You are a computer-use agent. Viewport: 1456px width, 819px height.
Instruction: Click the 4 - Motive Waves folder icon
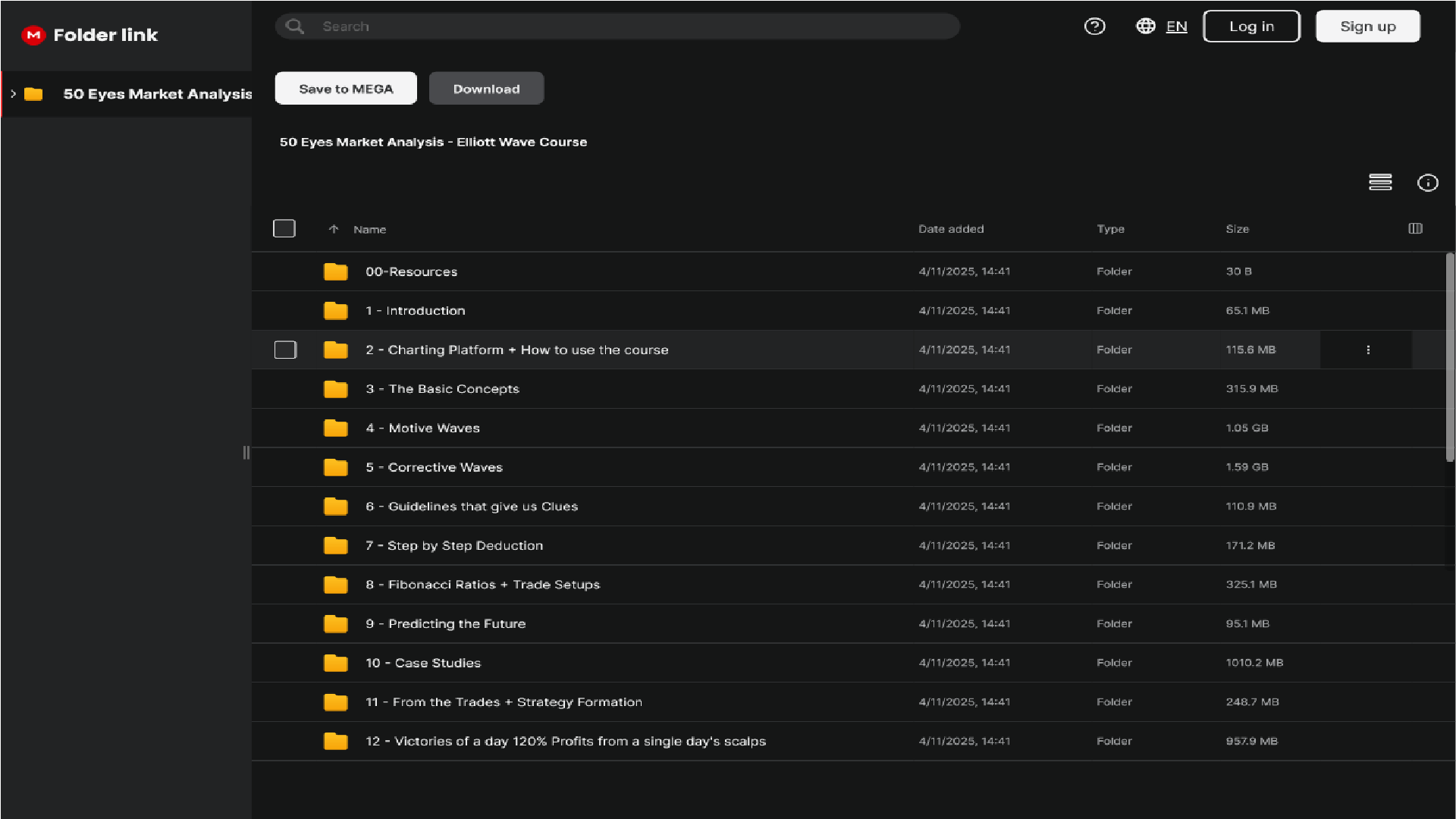click(x=335, y=428)
